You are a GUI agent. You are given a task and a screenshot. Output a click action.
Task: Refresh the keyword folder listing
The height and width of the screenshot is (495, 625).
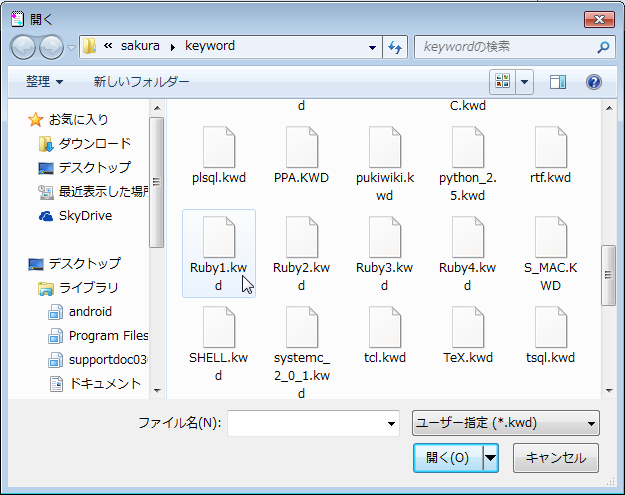click(x=395, y=47)
